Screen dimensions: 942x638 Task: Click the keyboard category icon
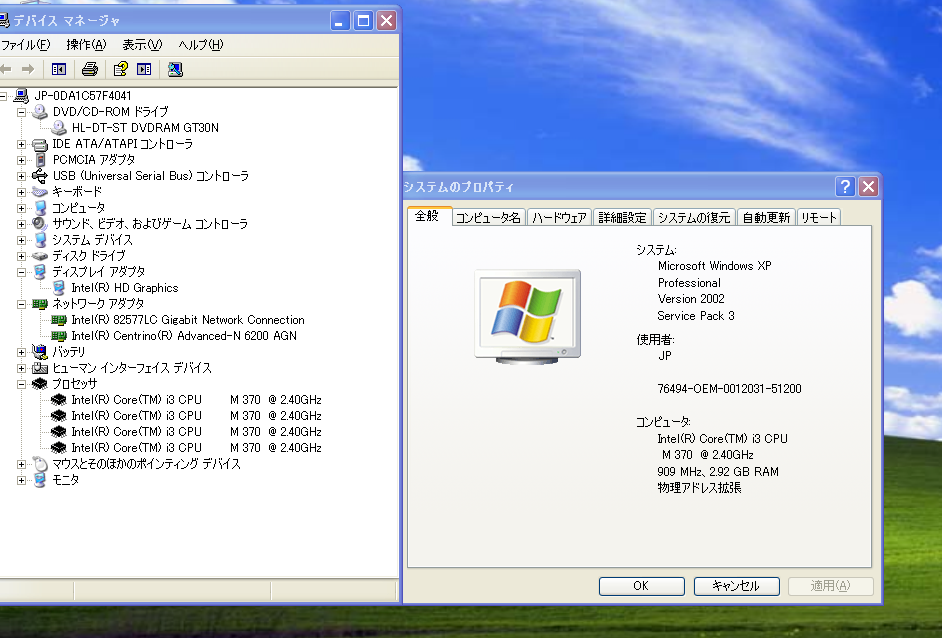[x=40, y=192]
